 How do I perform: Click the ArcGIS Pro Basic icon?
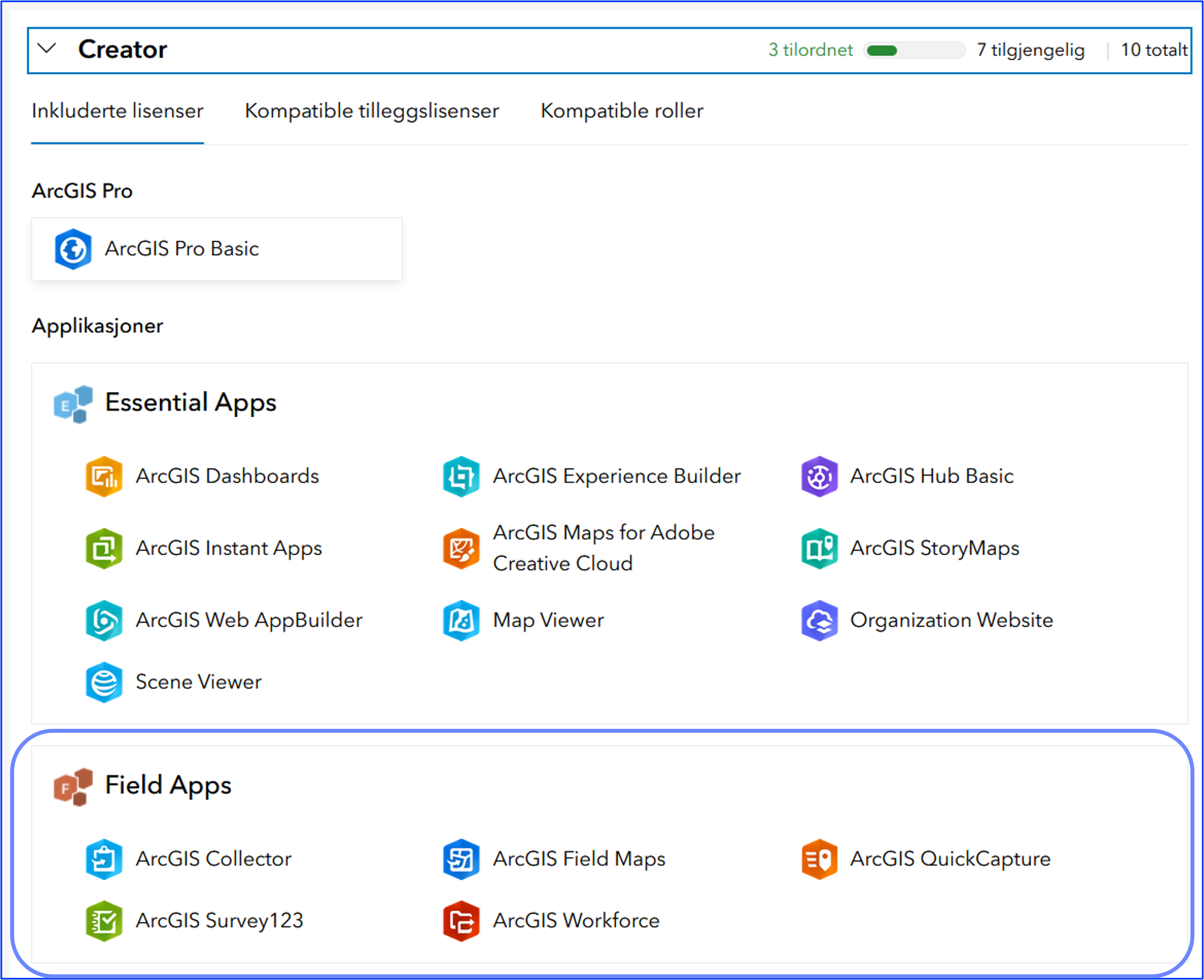click(73, 249)
